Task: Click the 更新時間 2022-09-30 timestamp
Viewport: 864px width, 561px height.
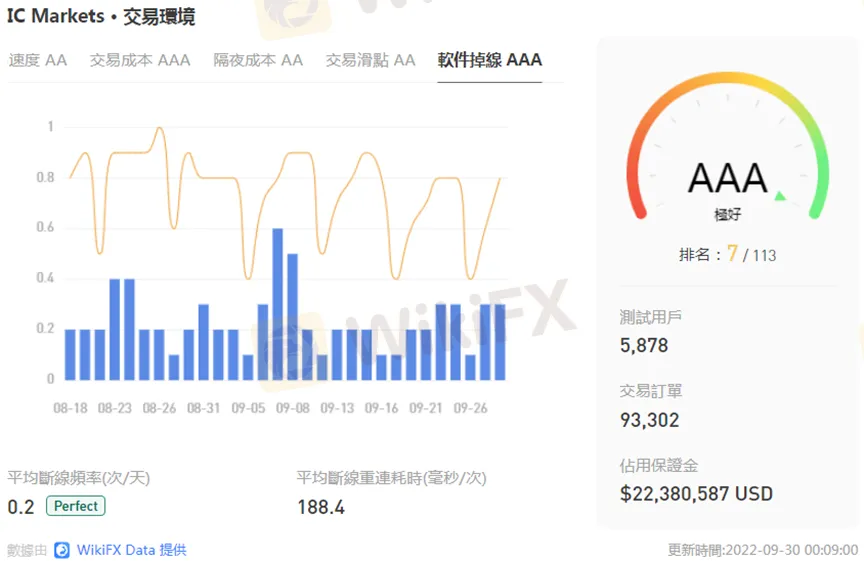Action: [763, 549]
